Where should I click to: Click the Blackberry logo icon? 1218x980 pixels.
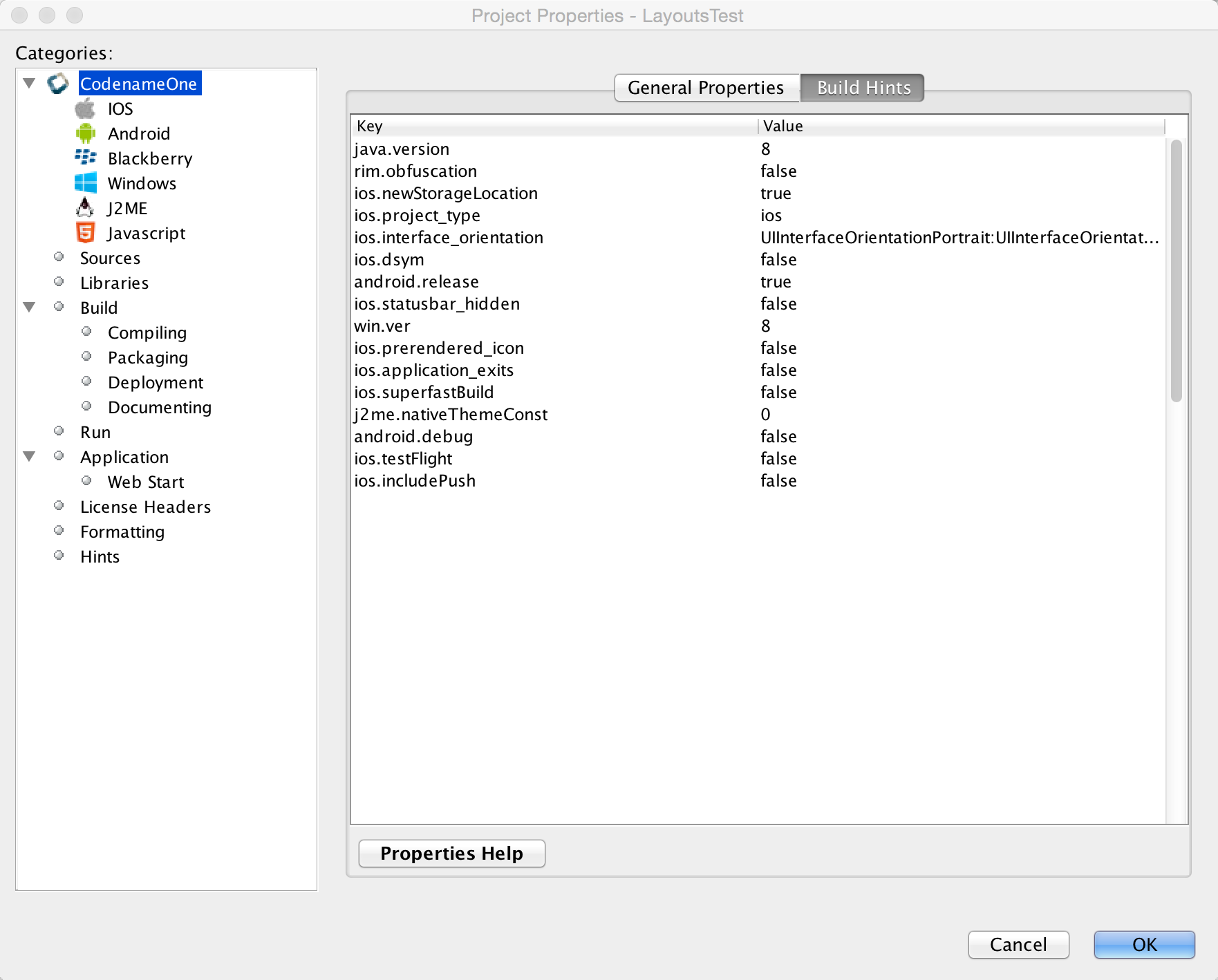(x=86, y=158)
